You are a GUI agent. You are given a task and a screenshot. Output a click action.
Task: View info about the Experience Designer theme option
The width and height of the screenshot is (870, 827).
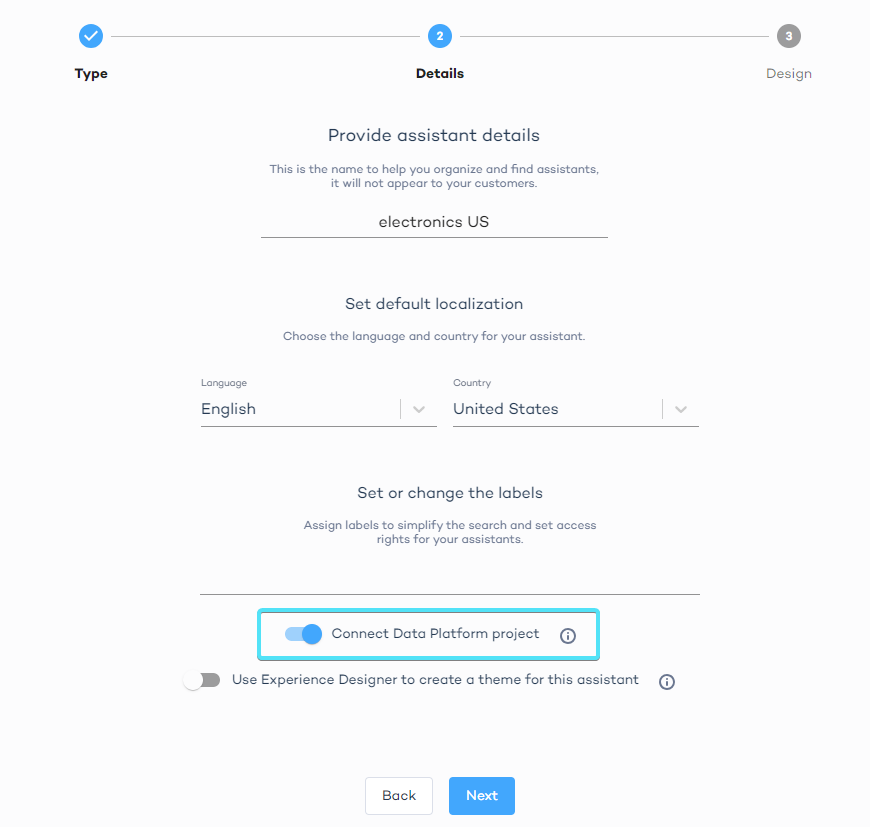[x=666, y=681]
